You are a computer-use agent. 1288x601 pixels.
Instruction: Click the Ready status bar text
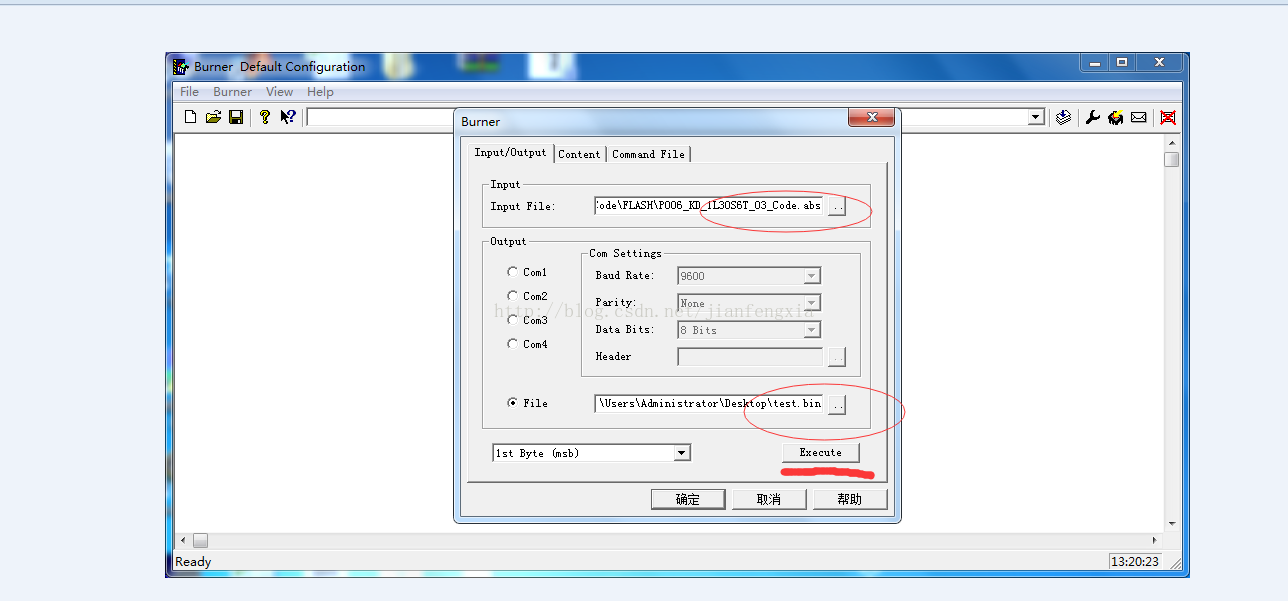point(193,562)
